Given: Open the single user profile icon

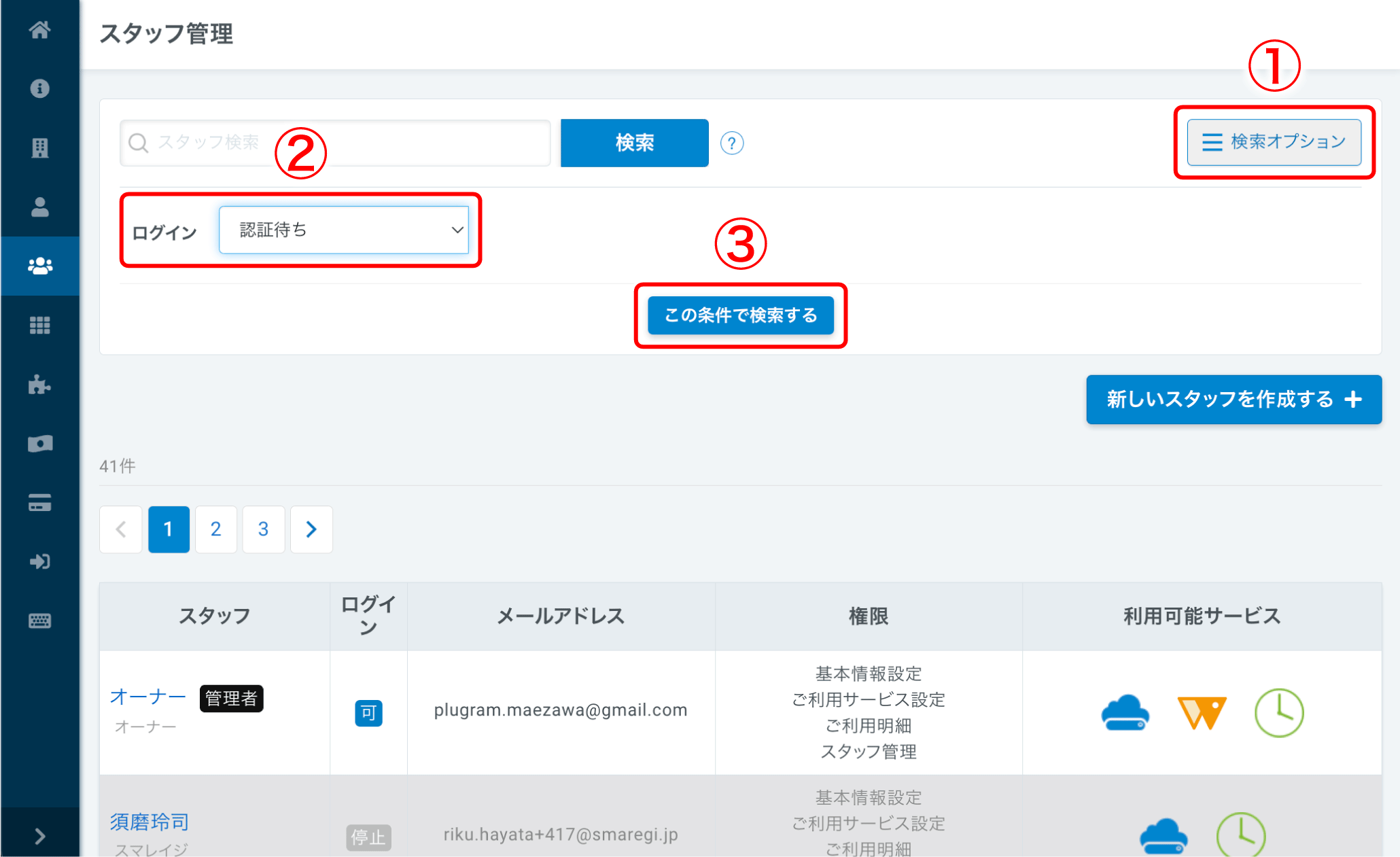Looking at the screenshot, I should [x=39, y=207].
